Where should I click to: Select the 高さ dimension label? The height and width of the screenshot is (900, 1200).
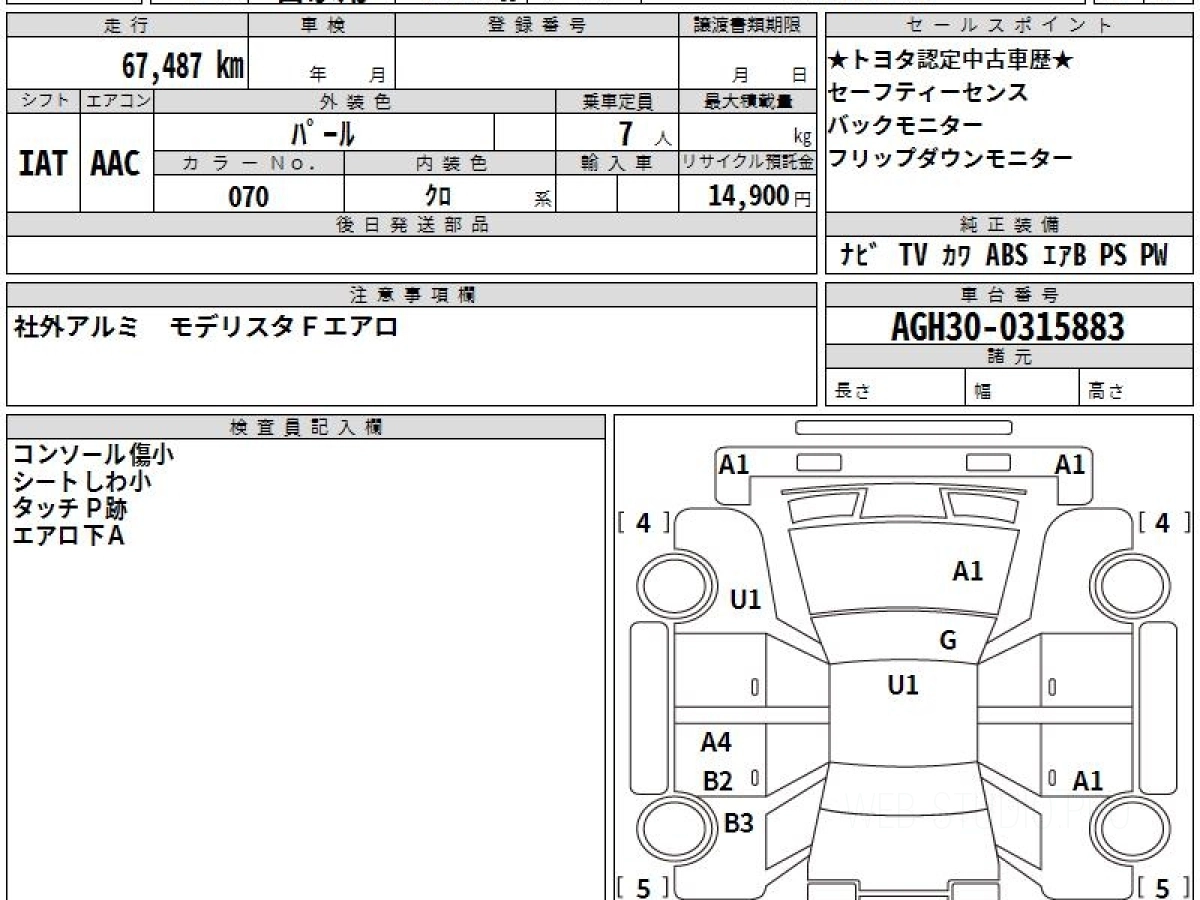[x=1106, y=391]
